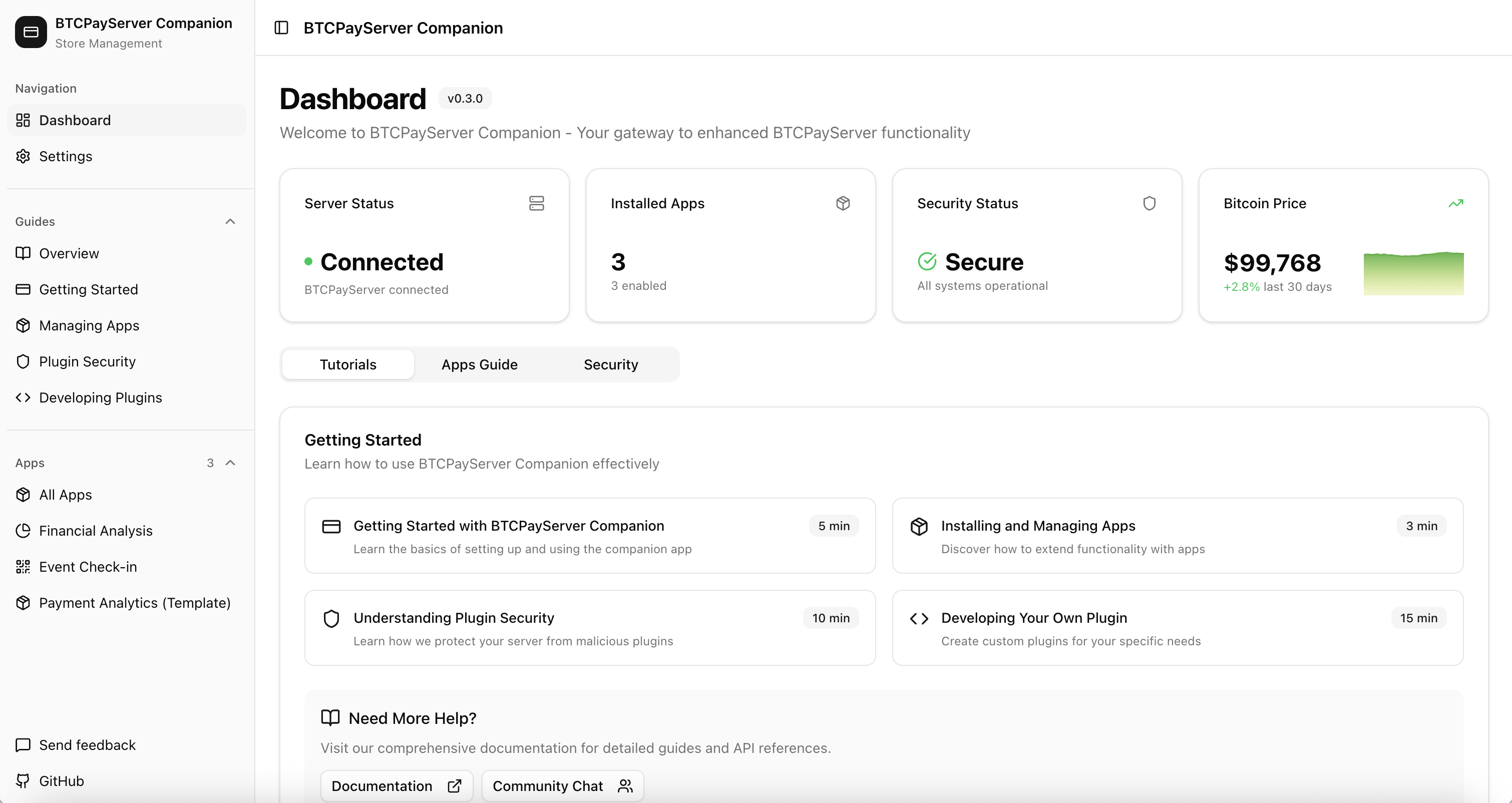Screen dimensions: 1512x803
Task: Click the GitHub icon in sidebar
Action: point(23,780)
